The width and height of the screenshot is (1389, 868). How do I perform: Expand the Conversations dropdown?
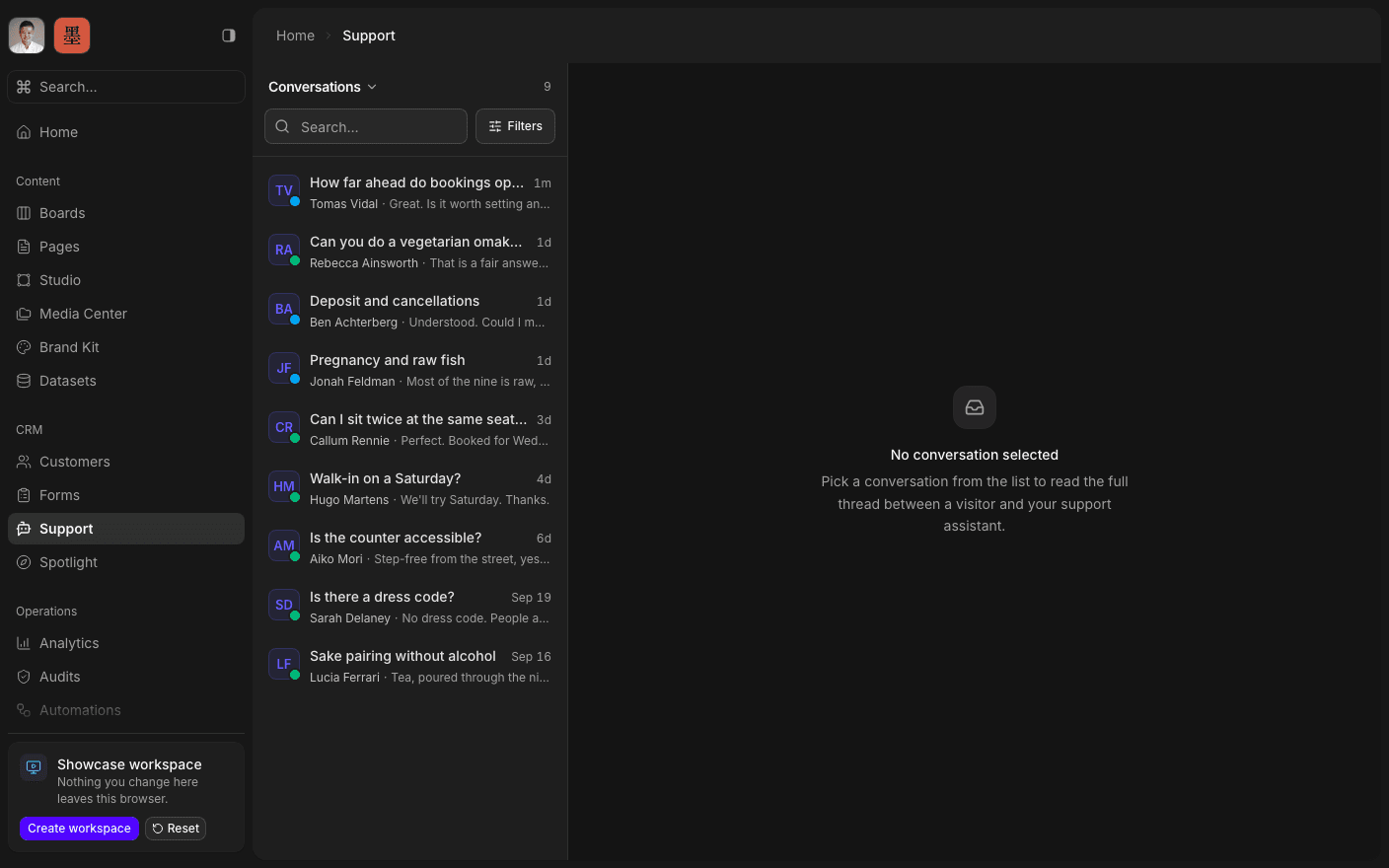point(323,87)
